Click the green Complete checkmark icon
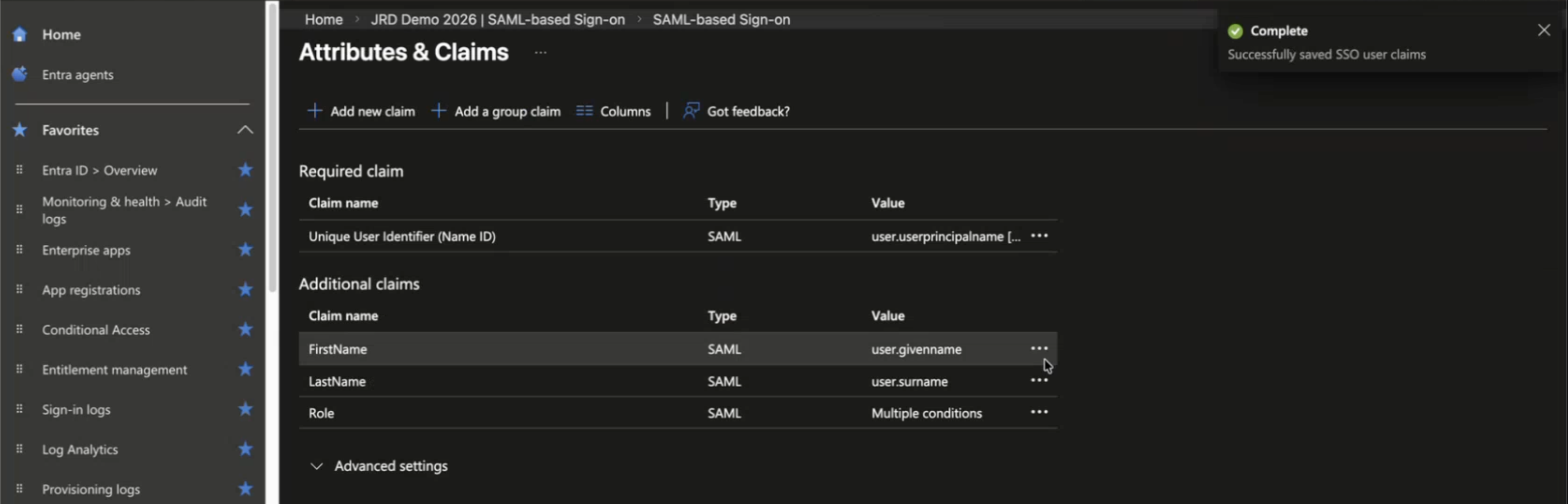The height and width of the screenshot is (504, 1568). (1235, 31)
